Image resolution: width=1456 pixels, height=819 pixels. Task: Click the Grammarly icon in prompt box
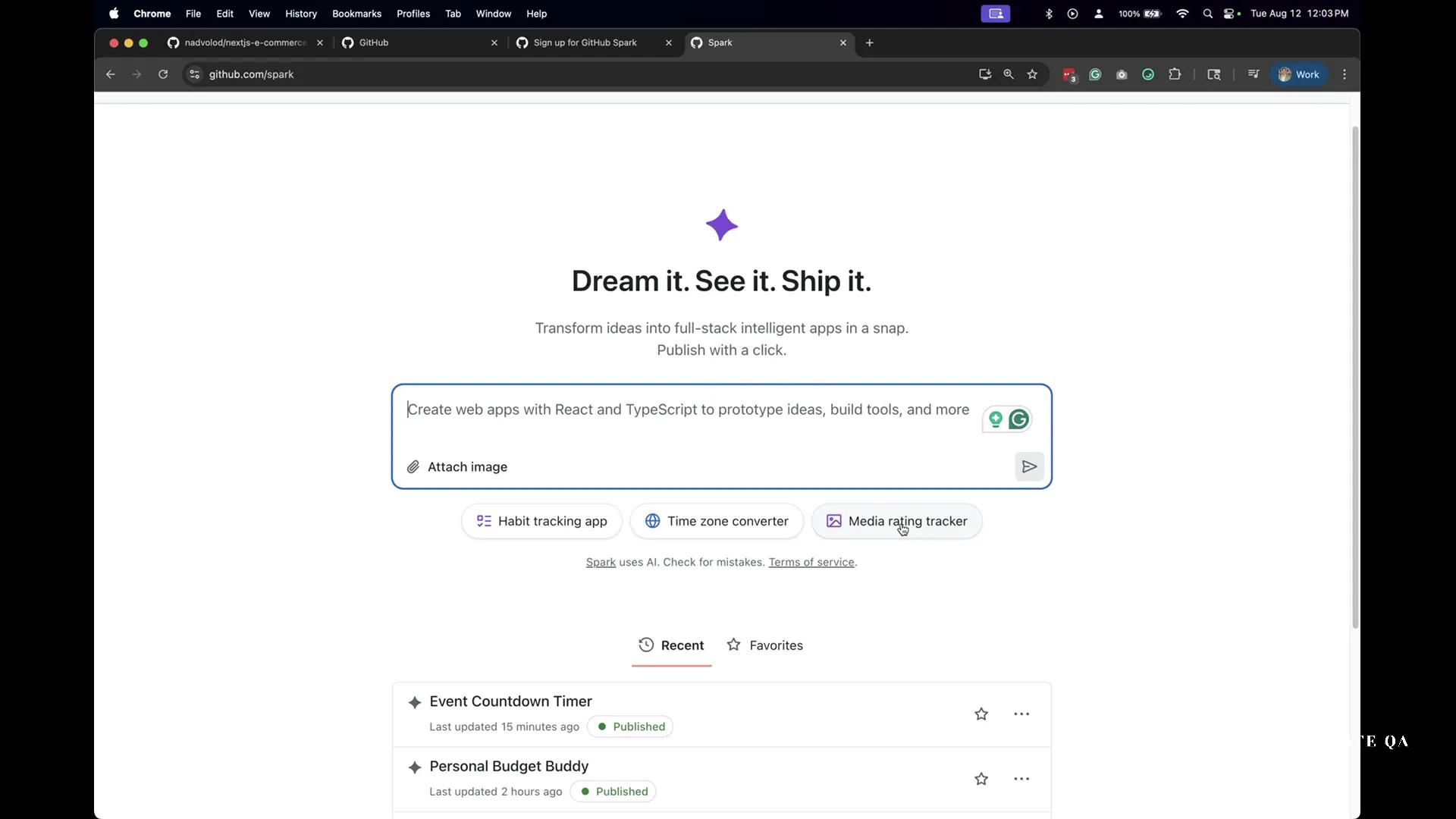pyautogui.click(x=1018, y=419)
